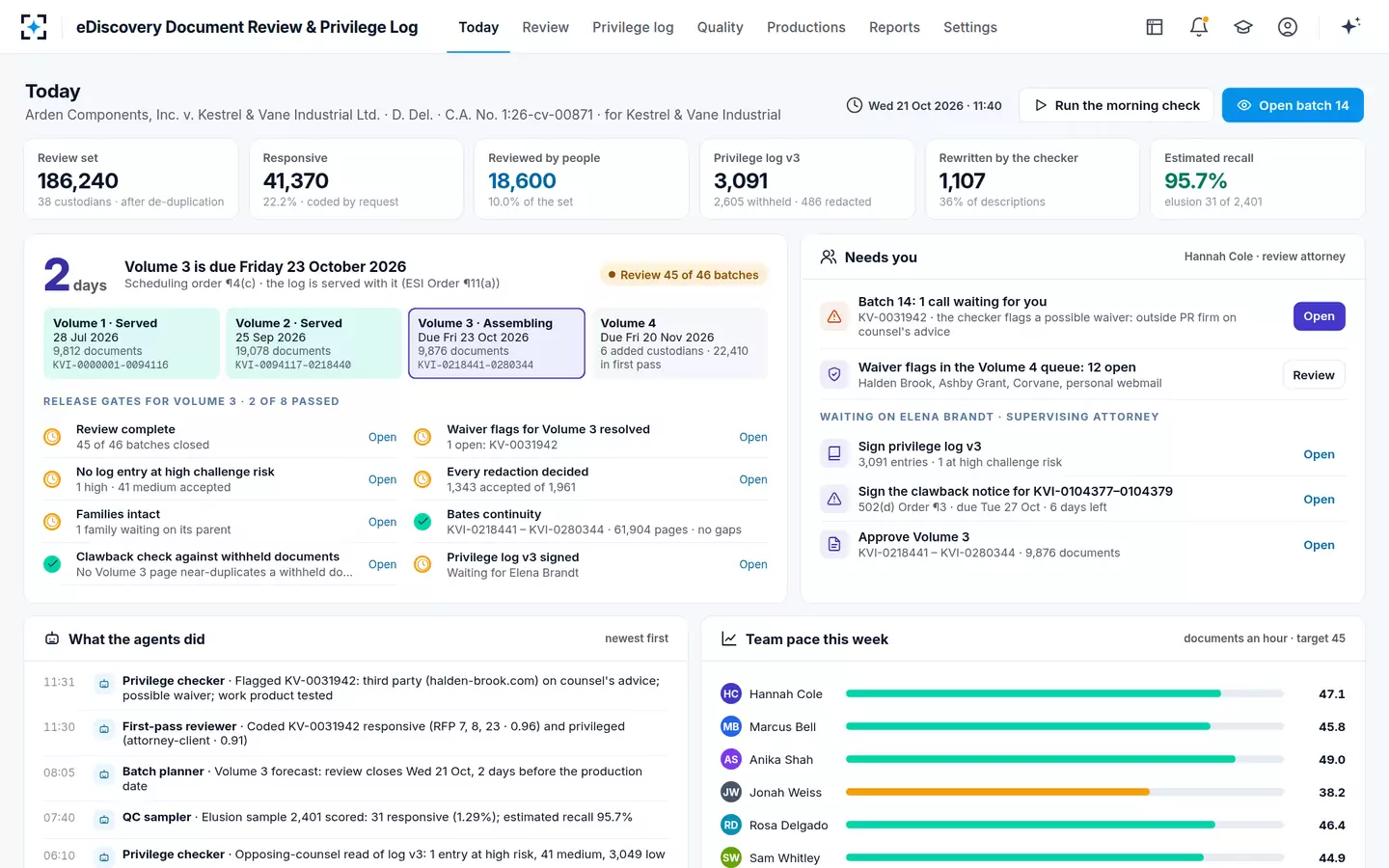The height and width of the screenshot is (868, 1389).
Task: Select the Volume 3 Assembling card
Action: (497, 343)
